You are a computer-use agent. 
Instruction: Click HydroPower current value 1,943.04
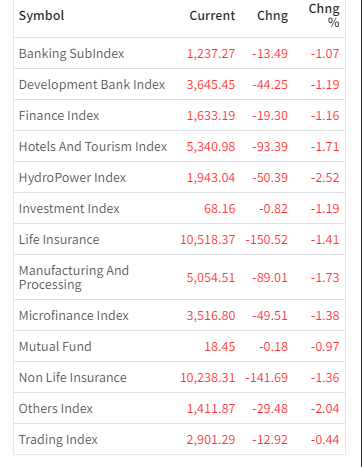(x=211, y=178)
